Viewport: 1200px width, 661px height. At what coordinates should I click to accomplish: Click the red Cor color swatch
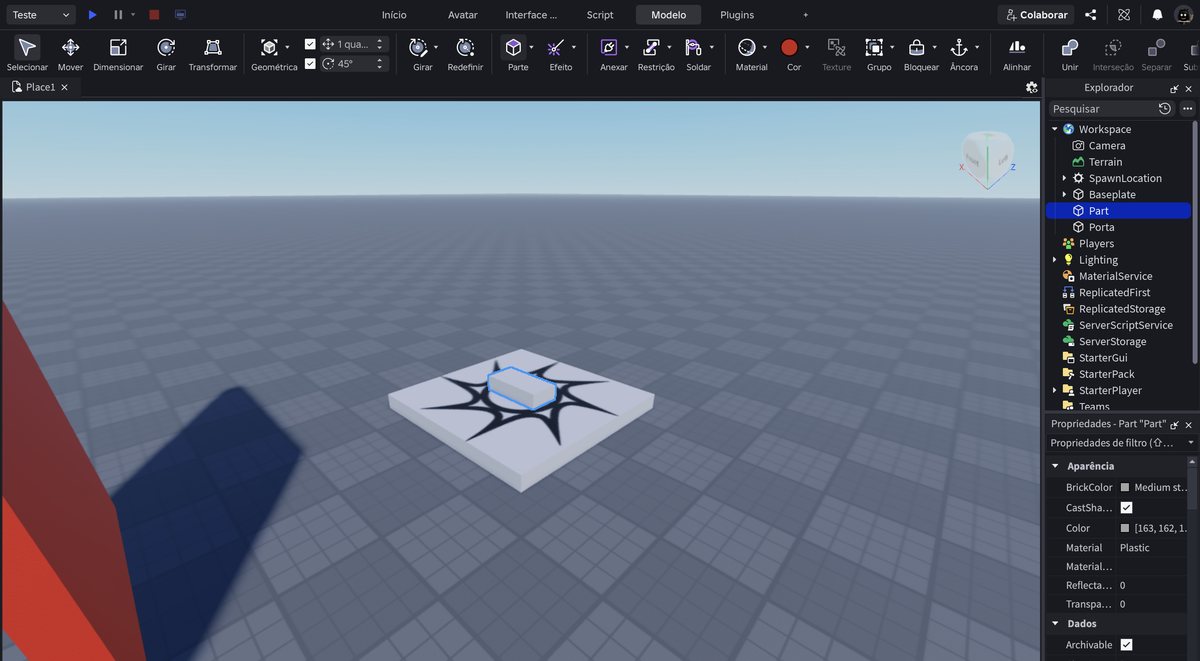coord(789,47)
